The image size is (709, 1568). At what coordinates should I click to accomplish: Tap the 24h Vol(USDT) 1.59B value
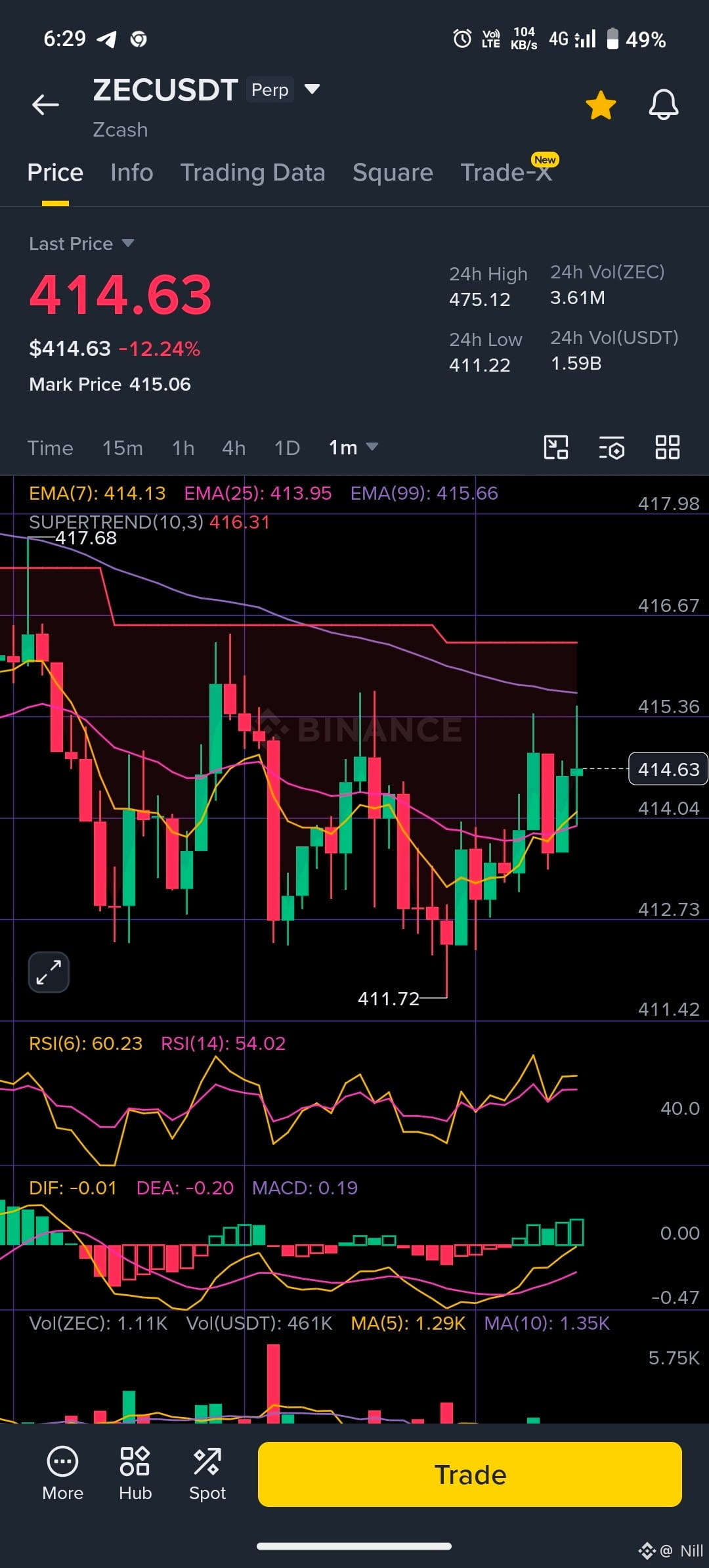576,363
